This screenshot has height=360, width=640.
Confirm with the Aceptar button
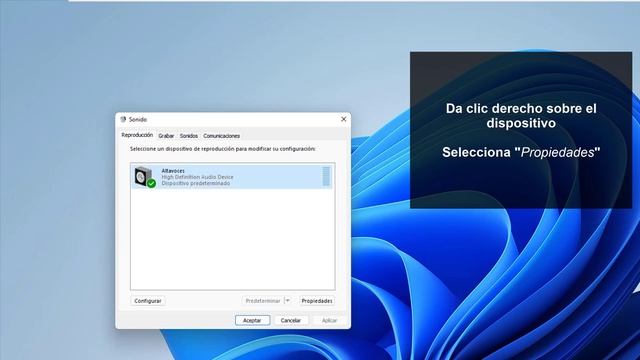coord(252,320)
